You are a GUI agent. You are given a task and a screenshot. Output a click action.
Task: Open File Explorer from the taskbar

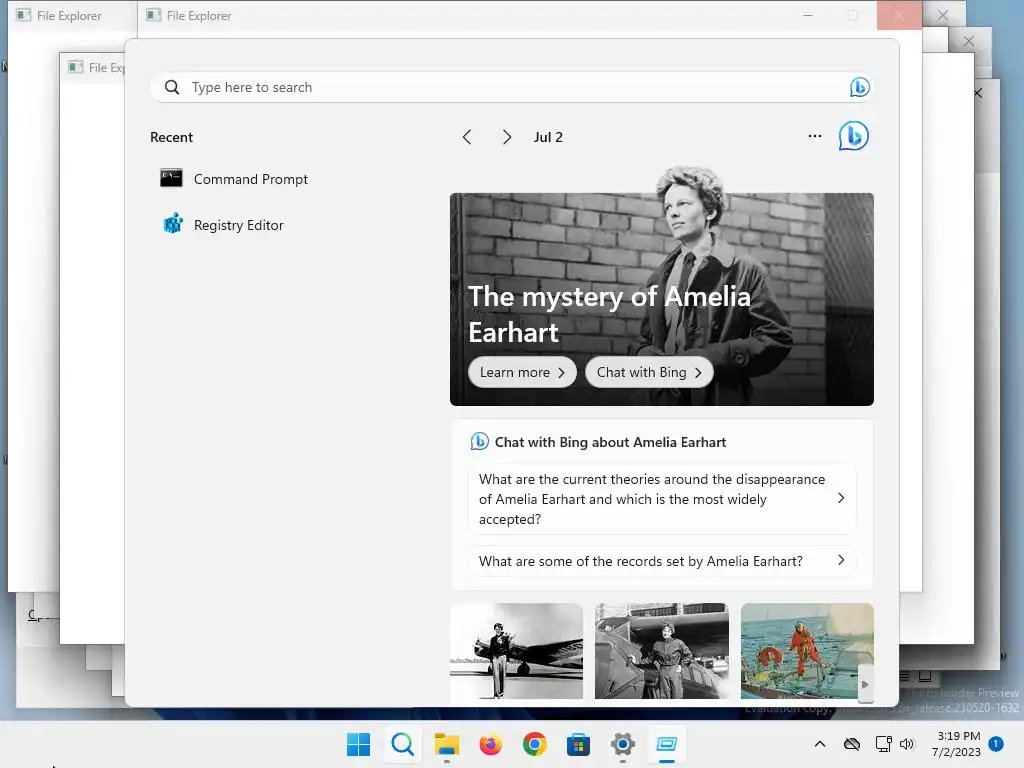[x=447, y=744]
